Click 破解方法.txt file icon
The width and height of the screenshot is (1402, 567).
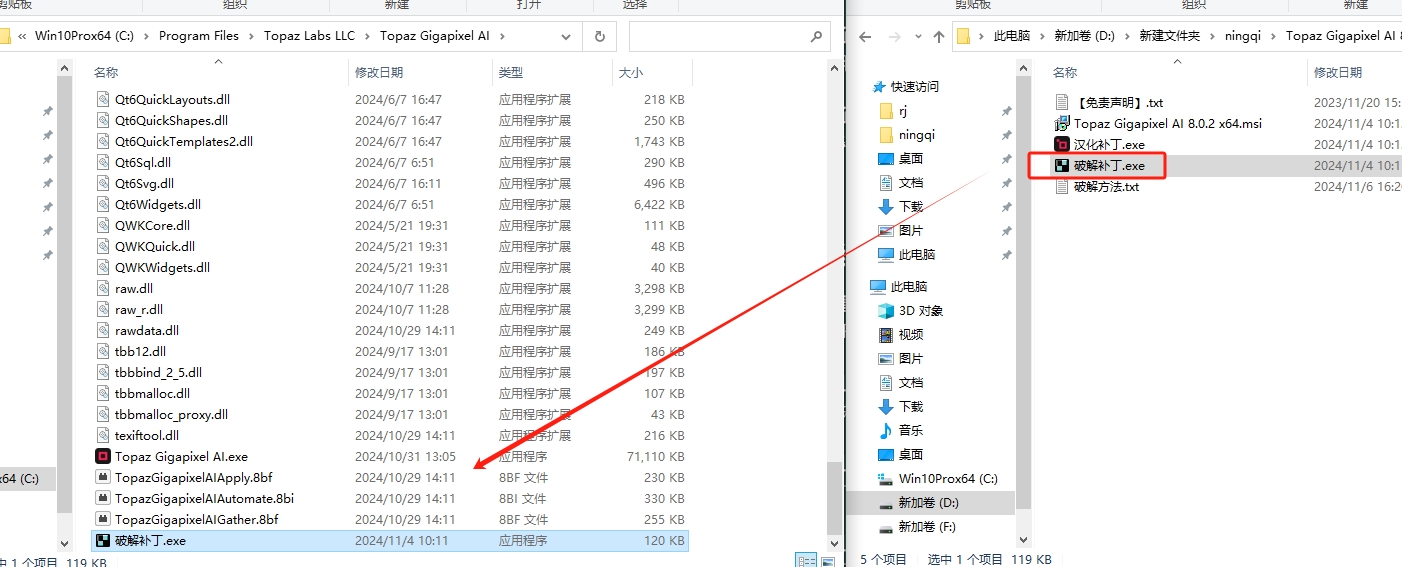point(1063,187)
